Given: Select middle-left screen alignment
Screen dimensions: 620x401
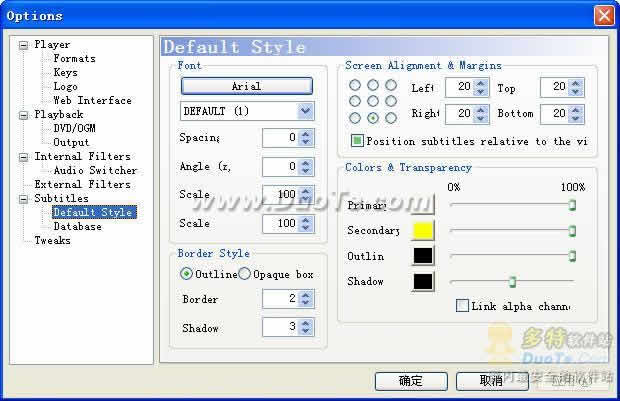Looking at the screenshot, I should (x=355, y=101).
